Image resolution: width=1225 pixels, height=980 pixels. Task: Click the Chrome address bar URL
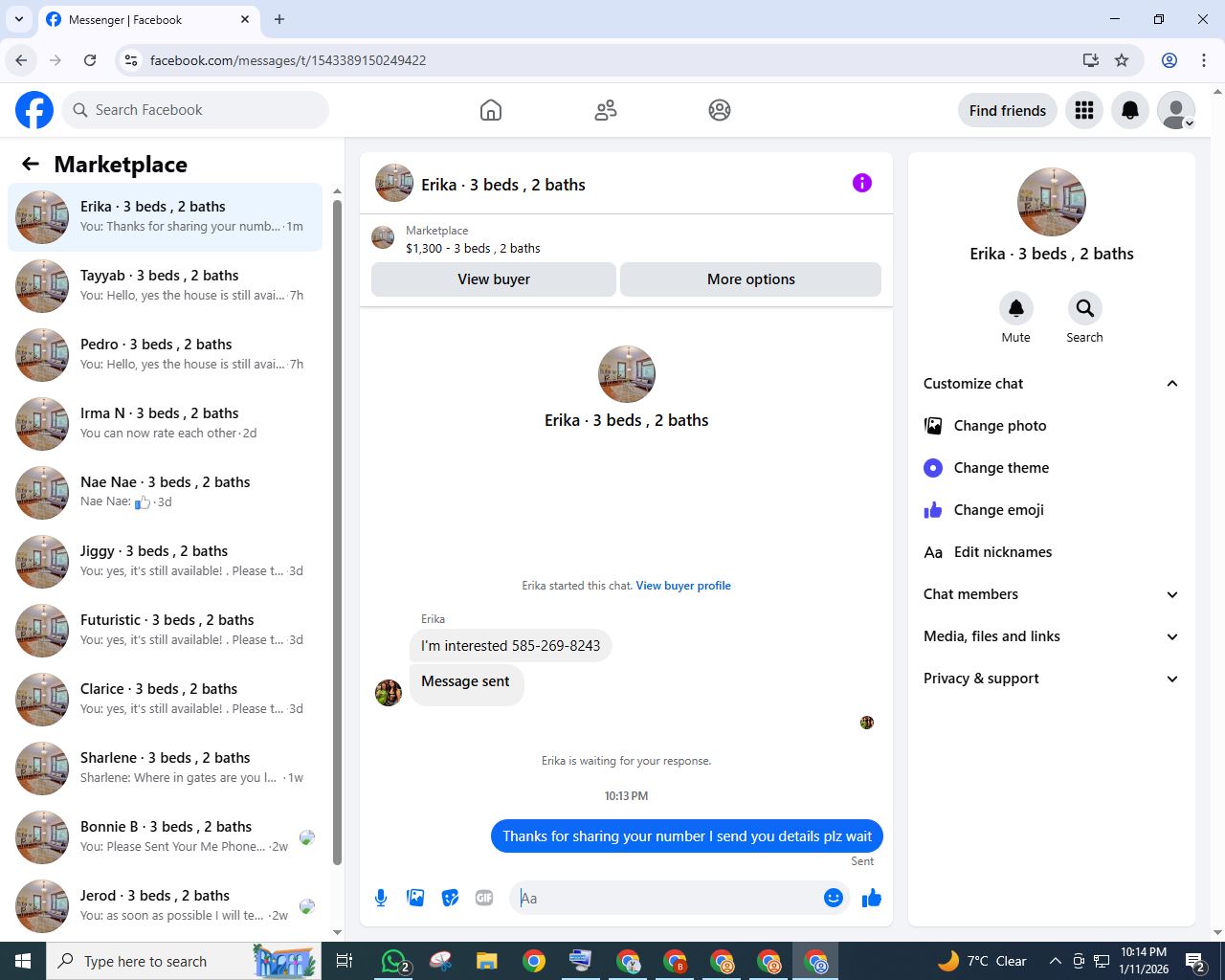click(288, 60)
